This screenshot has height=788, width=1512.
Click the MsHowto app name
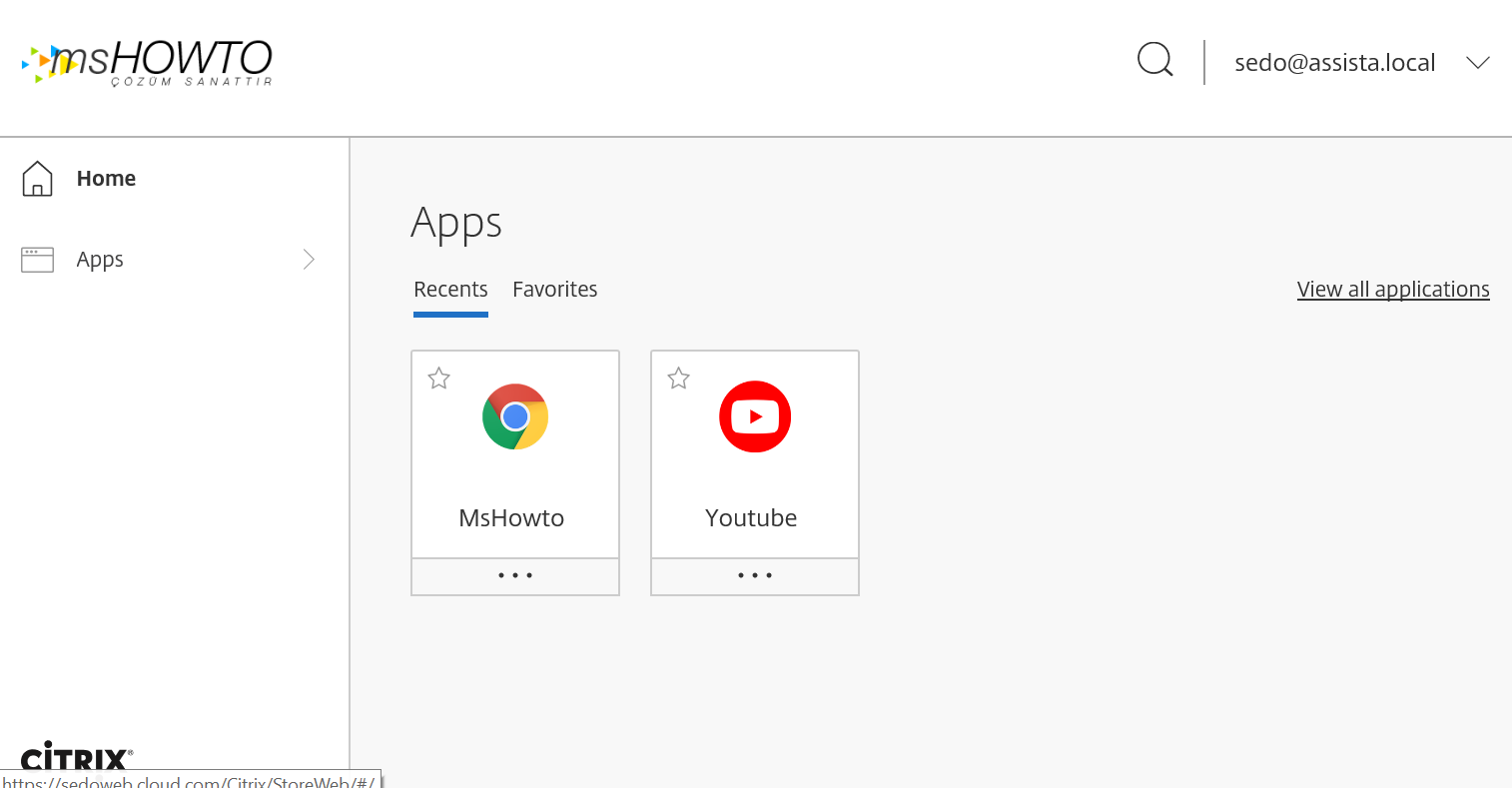point(511,518)
